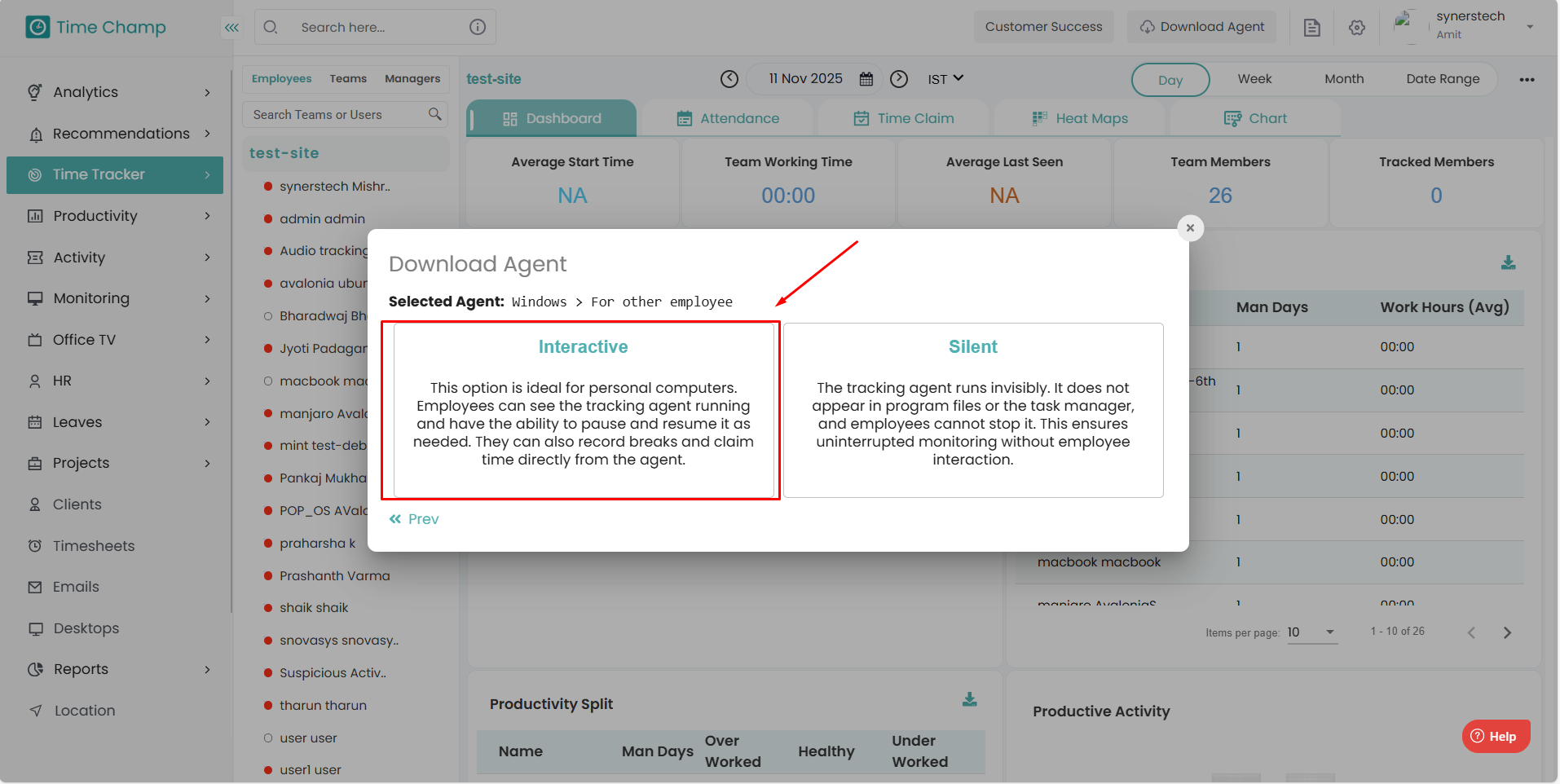Image resolution: width=1560 pixels, height=784 pixels.
Task: Open the Time Tracker menu
Action: tap(115, 175)
